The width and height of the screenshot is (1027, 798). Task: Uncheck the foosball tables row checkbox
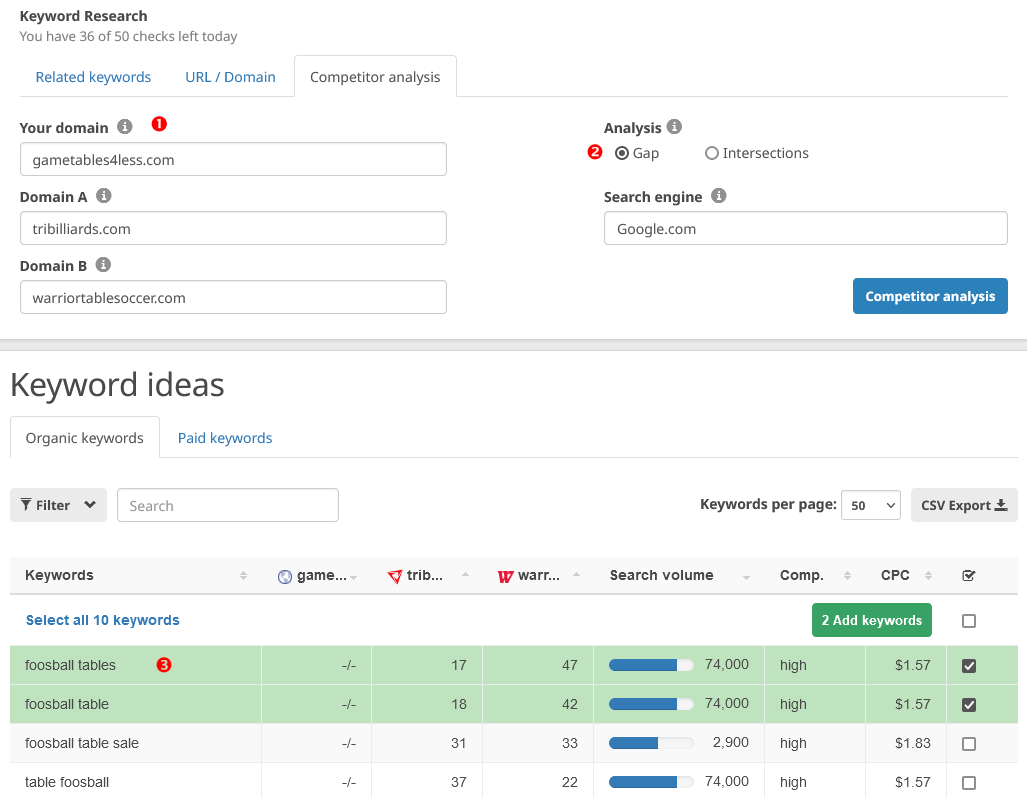(969, 666)
